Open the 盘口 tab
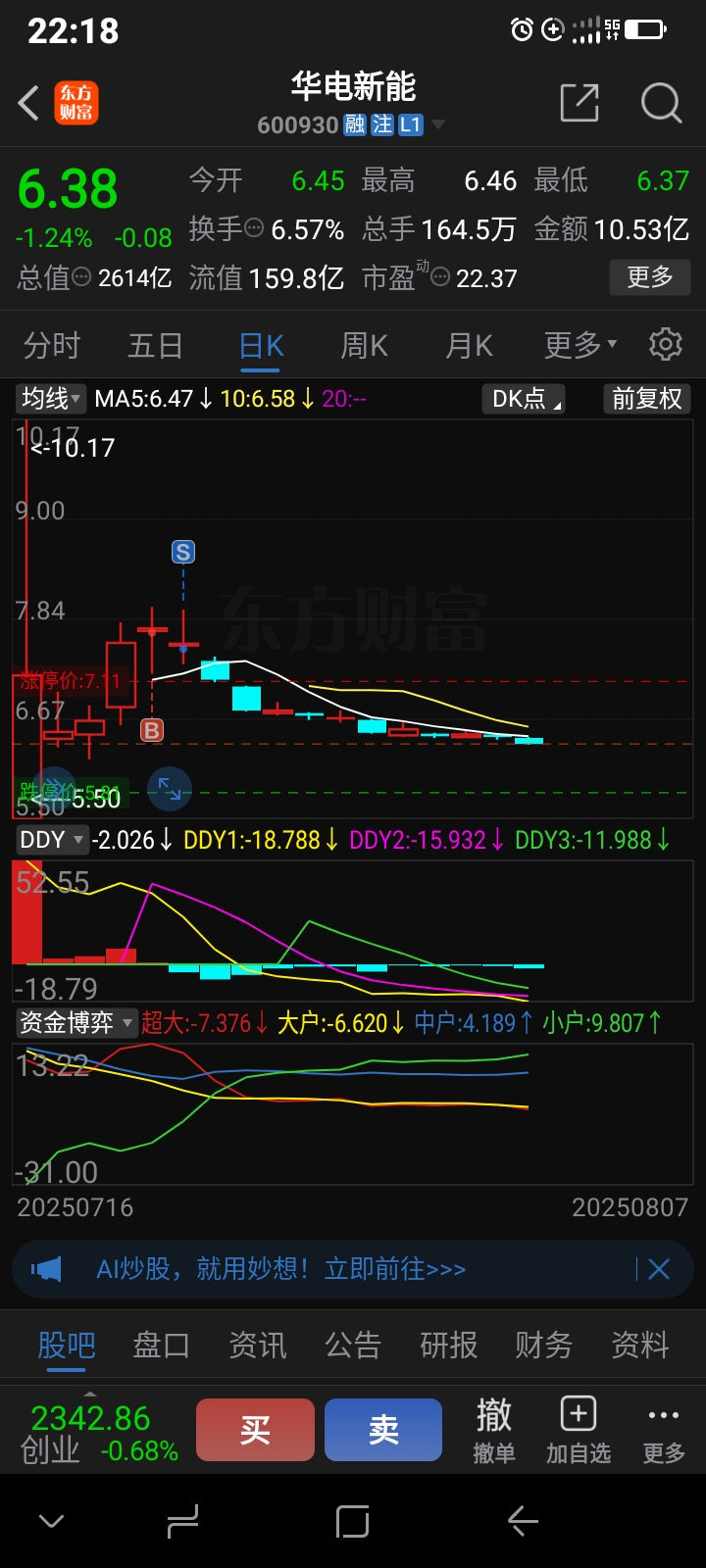Image resolution: width=706 pixels, height=1568 pixels. pyautogui.click(x=162, y=1346)
